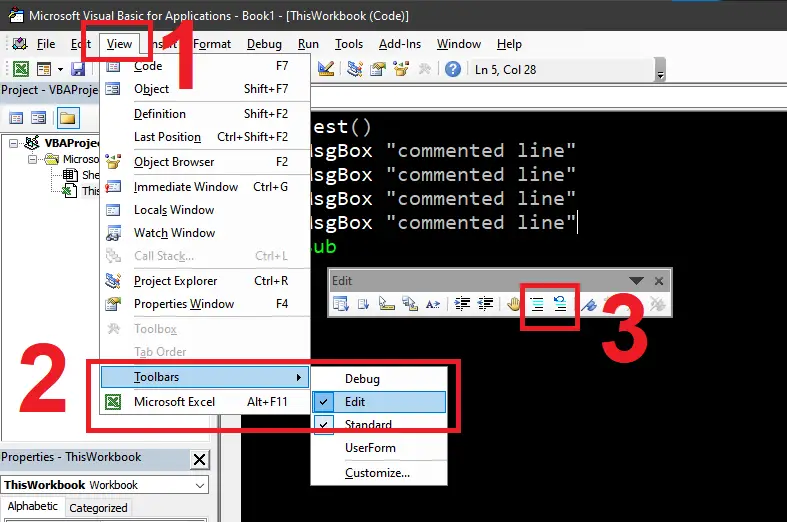Image resolution: width=787 pixels, height=522 pixels.
Task: Choose Project Explorer in View menu
Action: [x=206, y=281]
